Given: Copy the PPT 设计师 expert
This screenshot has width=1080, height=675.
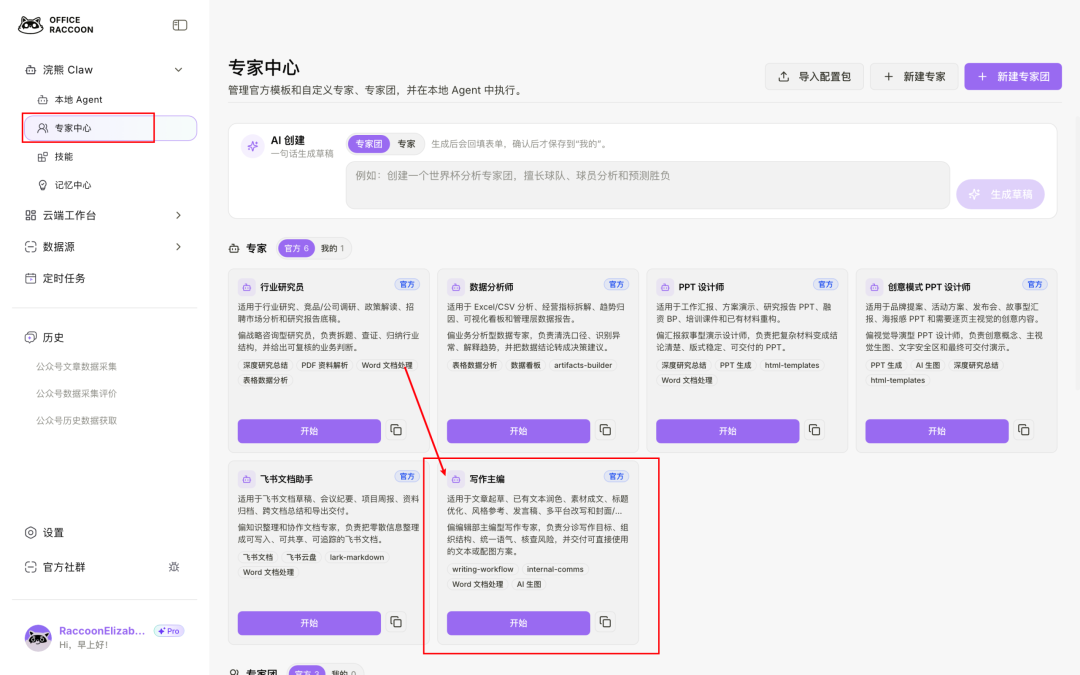Looking at the screenshot, I should [814, 430].
